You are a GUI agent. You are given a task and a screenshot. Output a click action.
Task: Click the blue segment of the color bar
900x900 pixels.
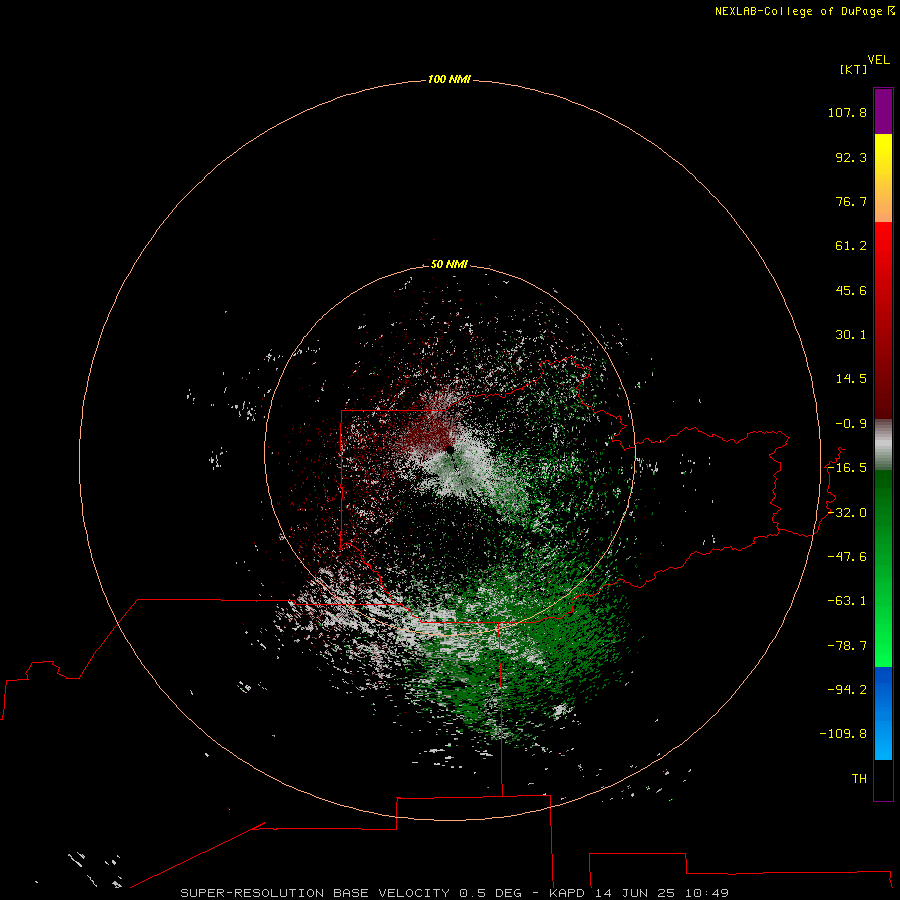(883, 713)
